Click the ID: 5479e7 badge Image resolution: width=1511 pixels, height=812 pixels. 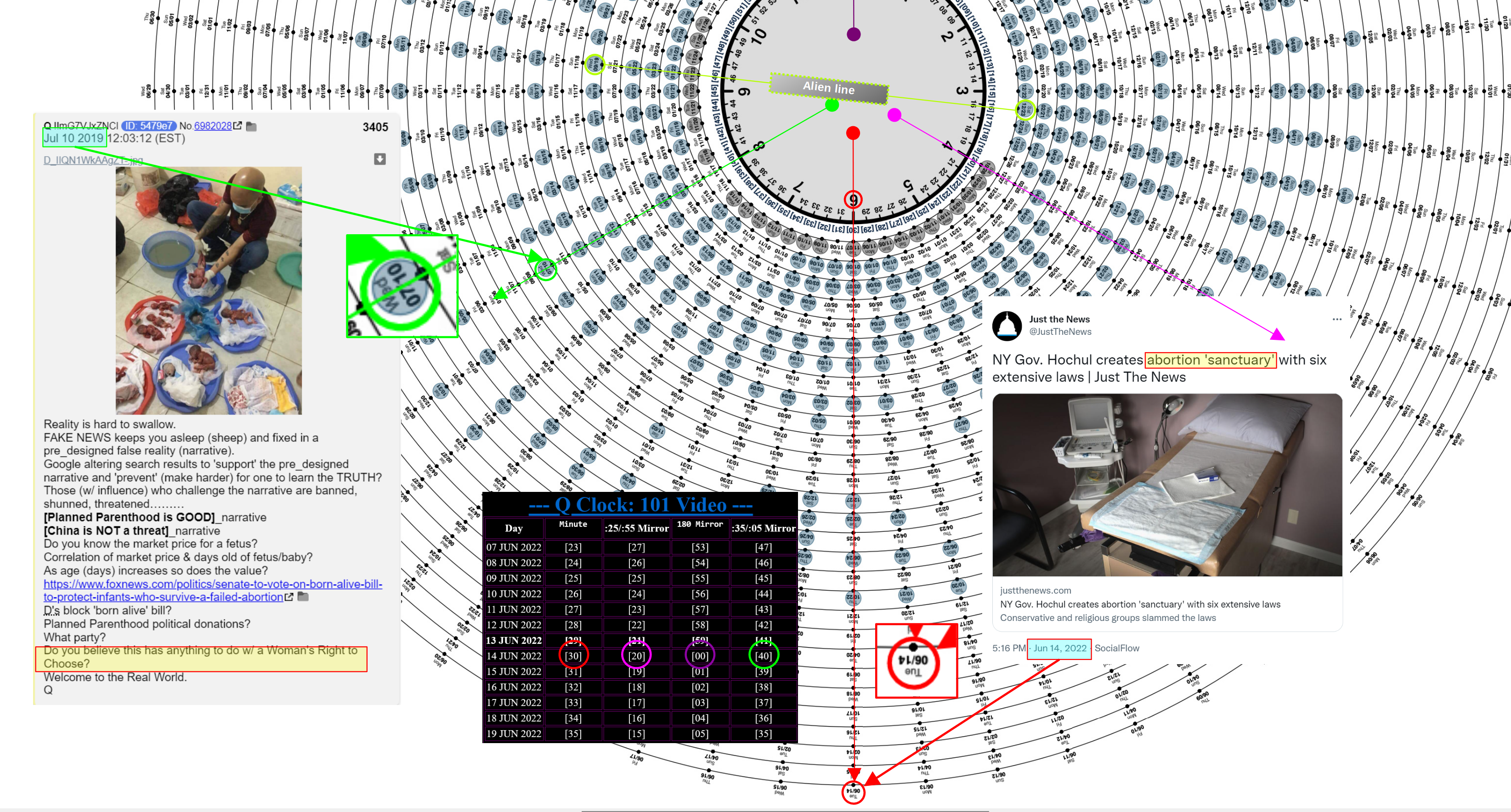[149, 125]
